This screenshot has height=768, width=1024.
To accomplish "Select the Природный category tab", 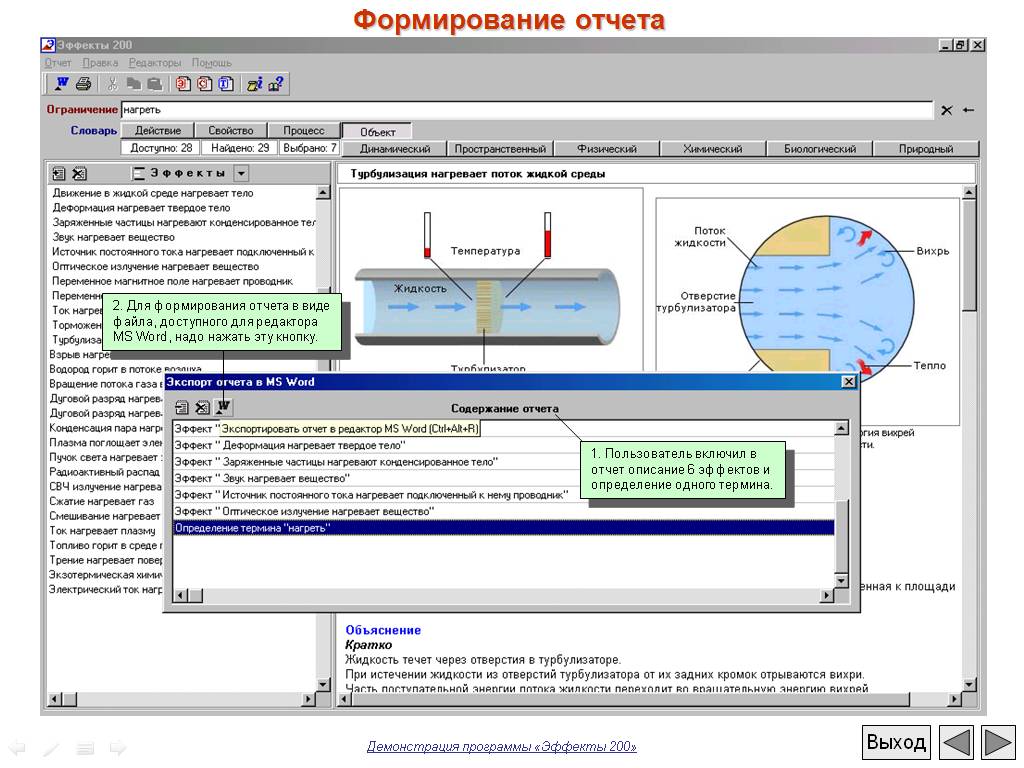I will (925, 149).
